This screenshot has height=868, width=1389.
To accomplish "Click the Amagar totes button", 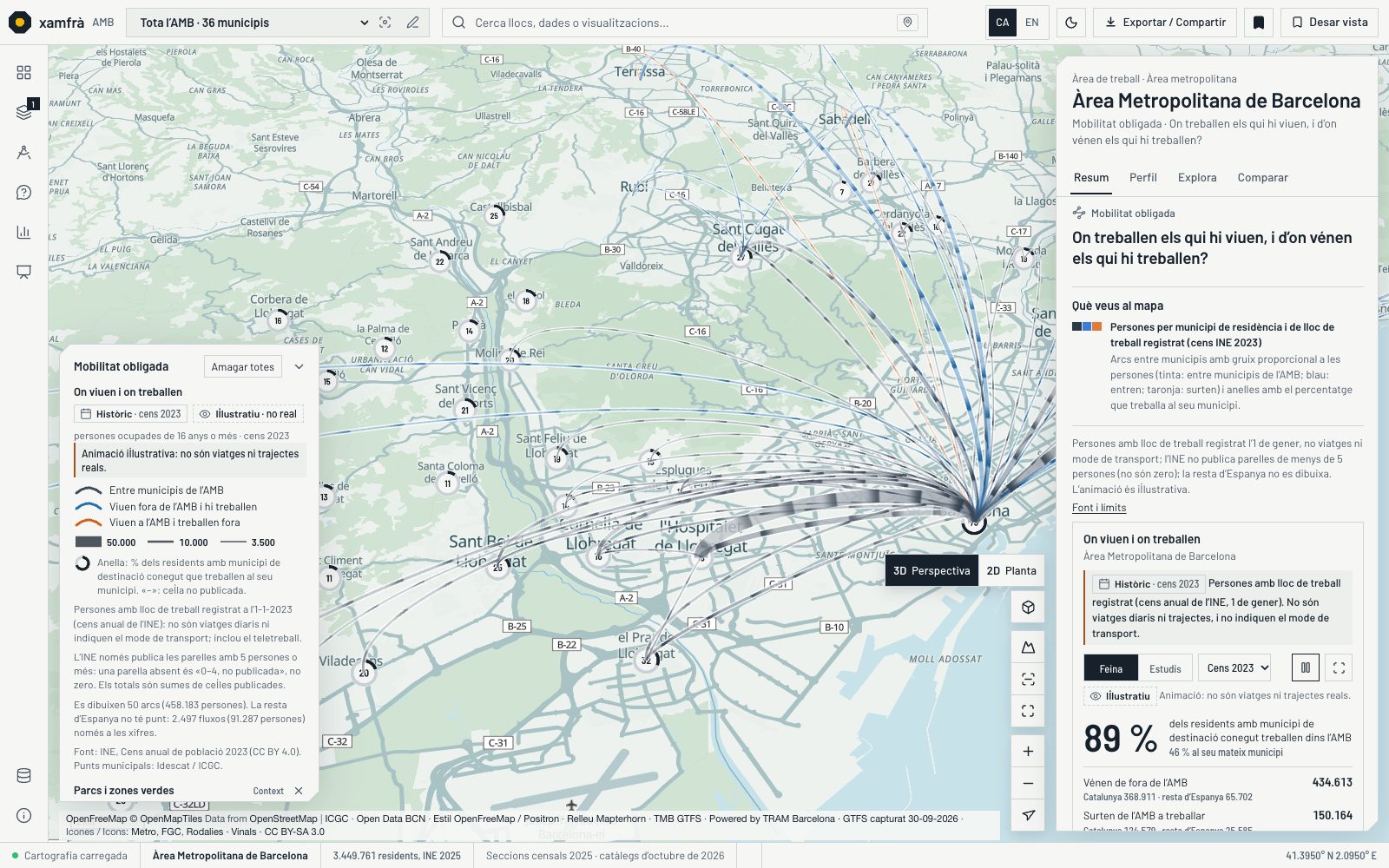I will click(243, 367).
